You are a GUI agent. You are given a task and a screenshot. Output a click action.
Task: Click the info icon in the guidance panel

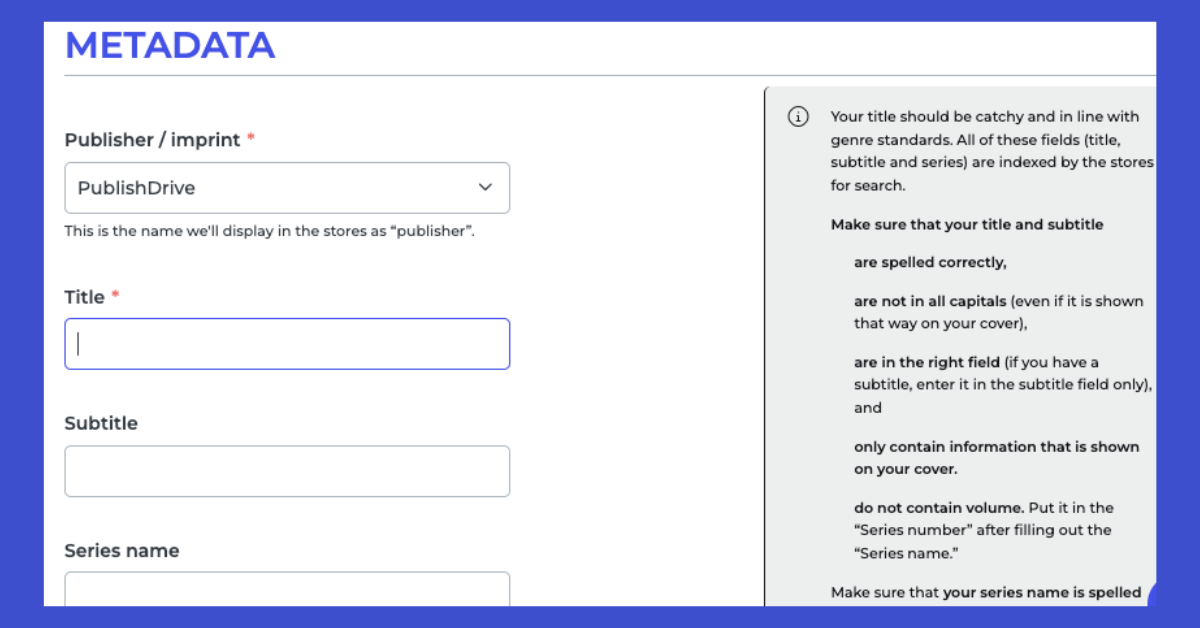(x=797, y=117)
